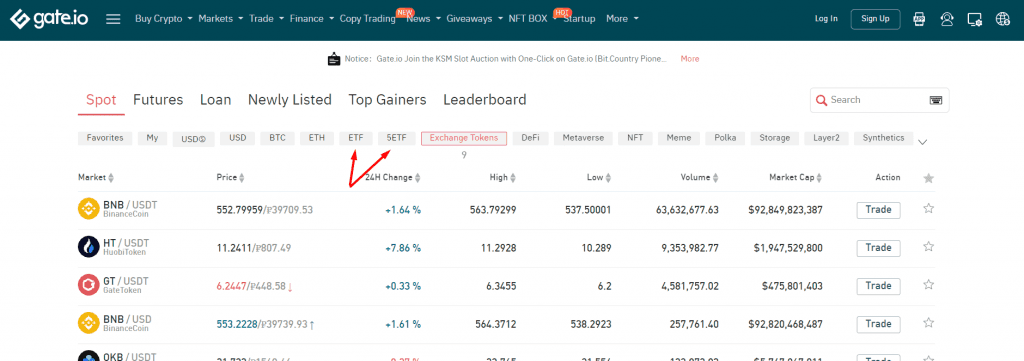Viewport: 1024px width, 361px height.
Task: Select the ETF filter chip
Action: pos(356,138)
